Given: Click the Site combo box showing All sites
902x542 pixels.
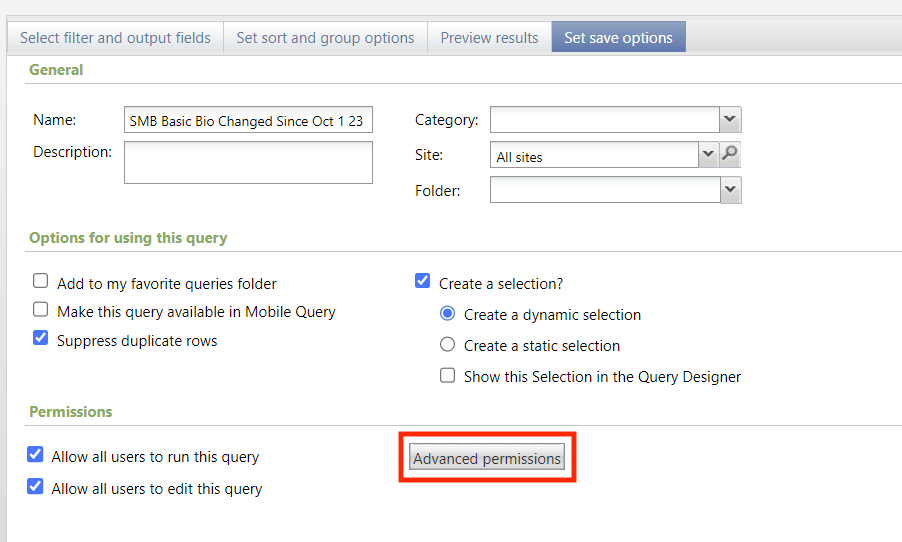Looking at the screenshot, I should pyautogui.click(x=594, y=155).
